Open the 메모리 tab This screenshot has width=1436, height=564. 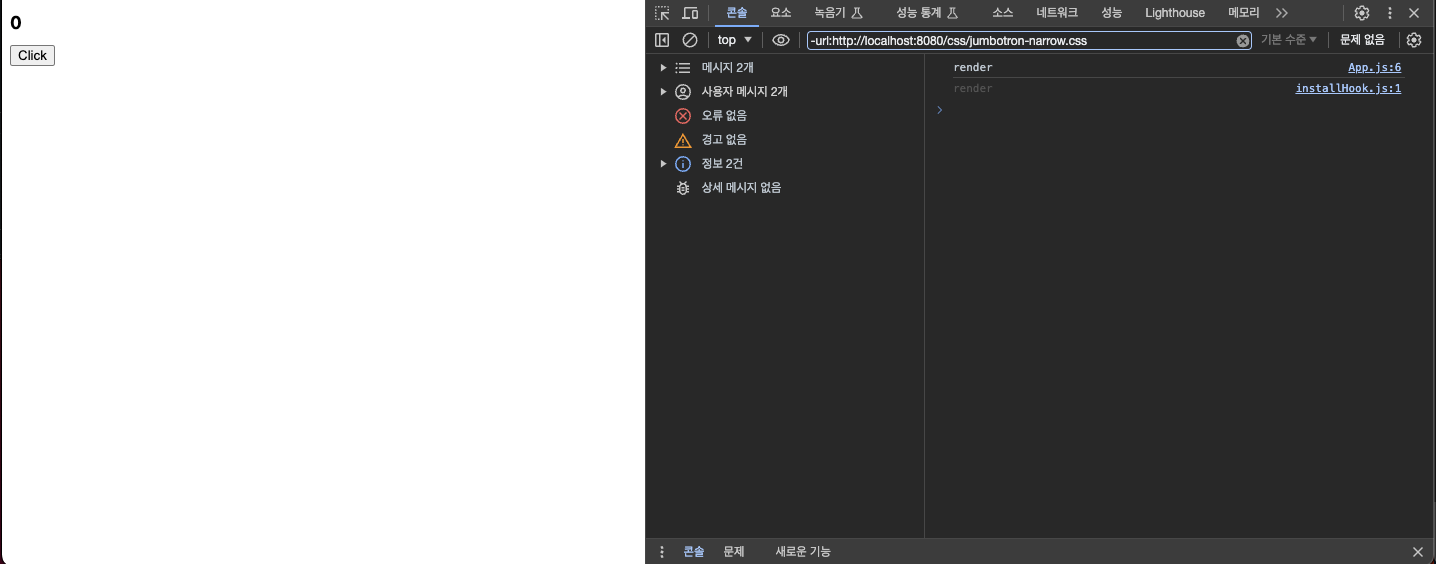pyautogui.click(x=1244, y=13)
